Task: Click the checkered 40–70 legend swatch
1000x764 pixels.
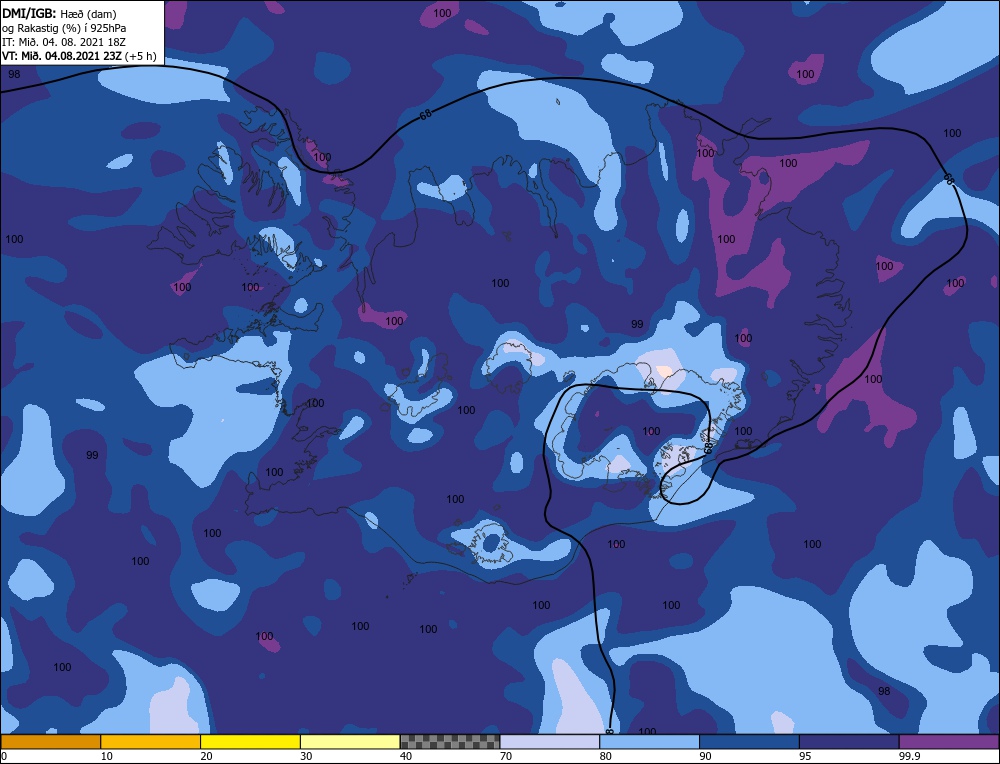Action: (x=450, y=742)
